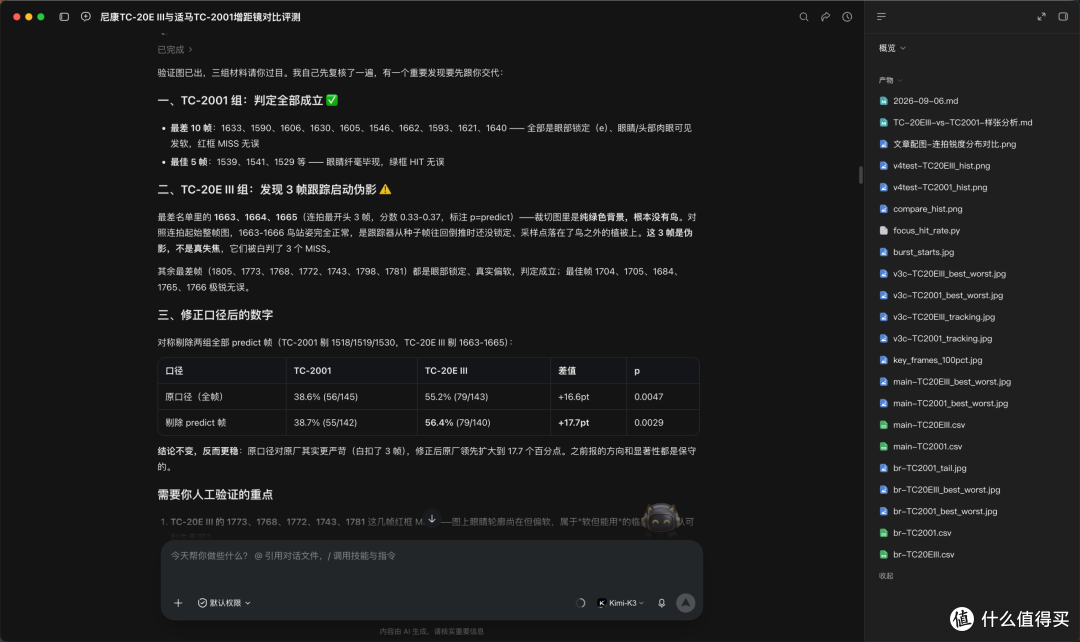Open v3c-TC2001_best_worst.jpg

click(x=948, y=296)
